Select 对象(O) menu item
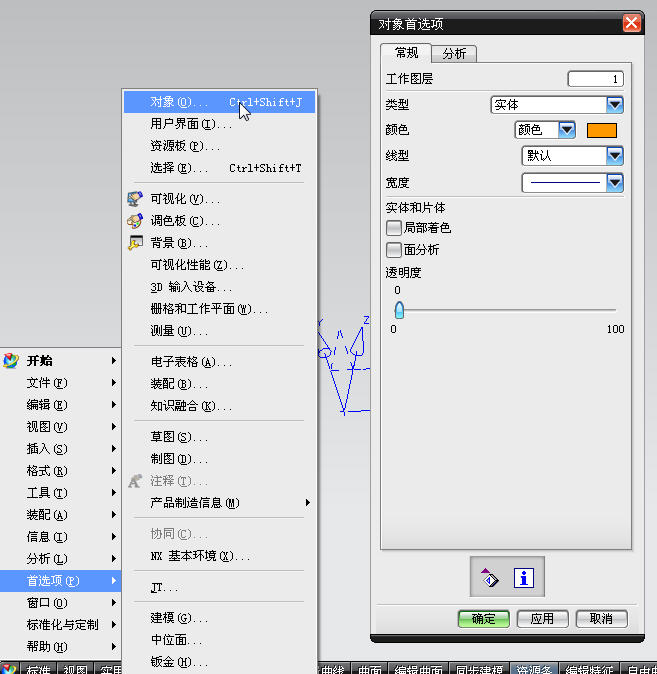 (x=219, y=102)
